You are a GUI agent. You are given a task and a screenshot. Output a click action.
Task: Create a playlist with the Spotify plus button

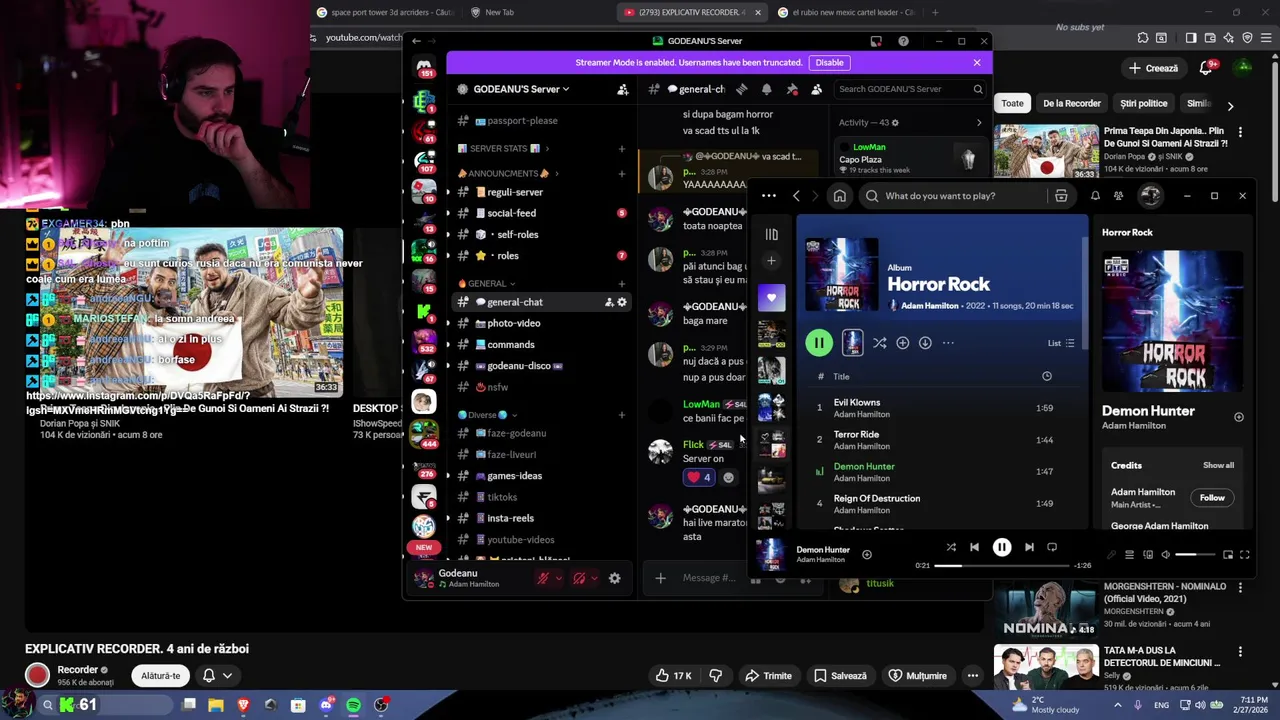tap(771, 261)
